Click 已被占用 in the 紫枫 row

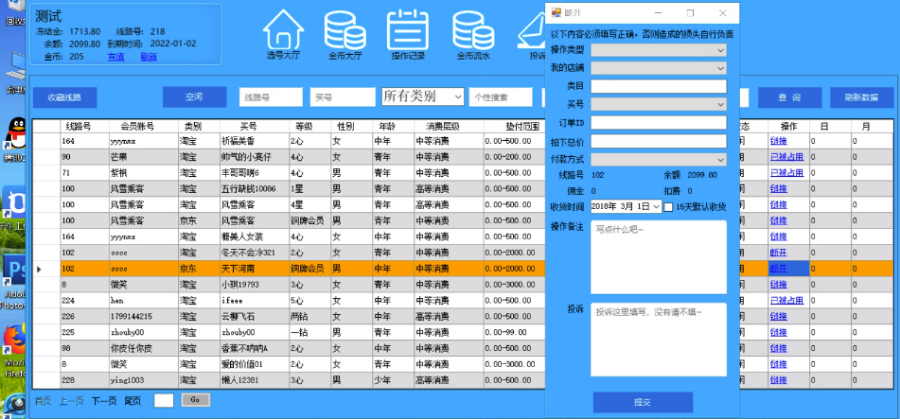point(786,173)
